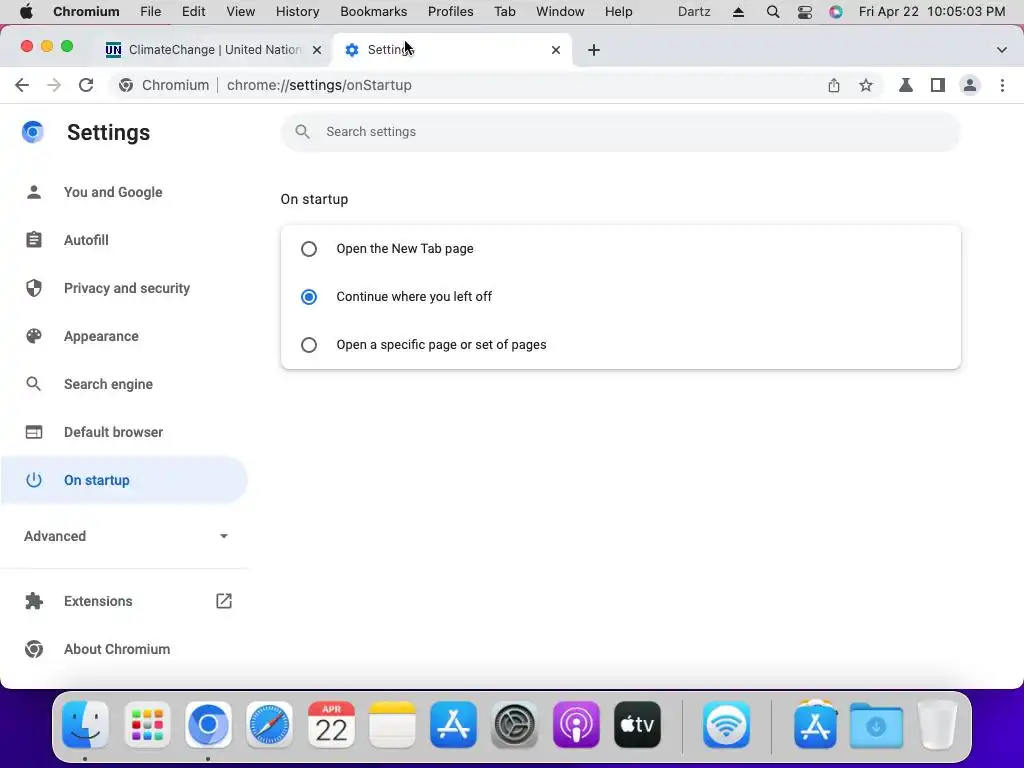Open the experiments flask icon

click(x=906, y=85)
